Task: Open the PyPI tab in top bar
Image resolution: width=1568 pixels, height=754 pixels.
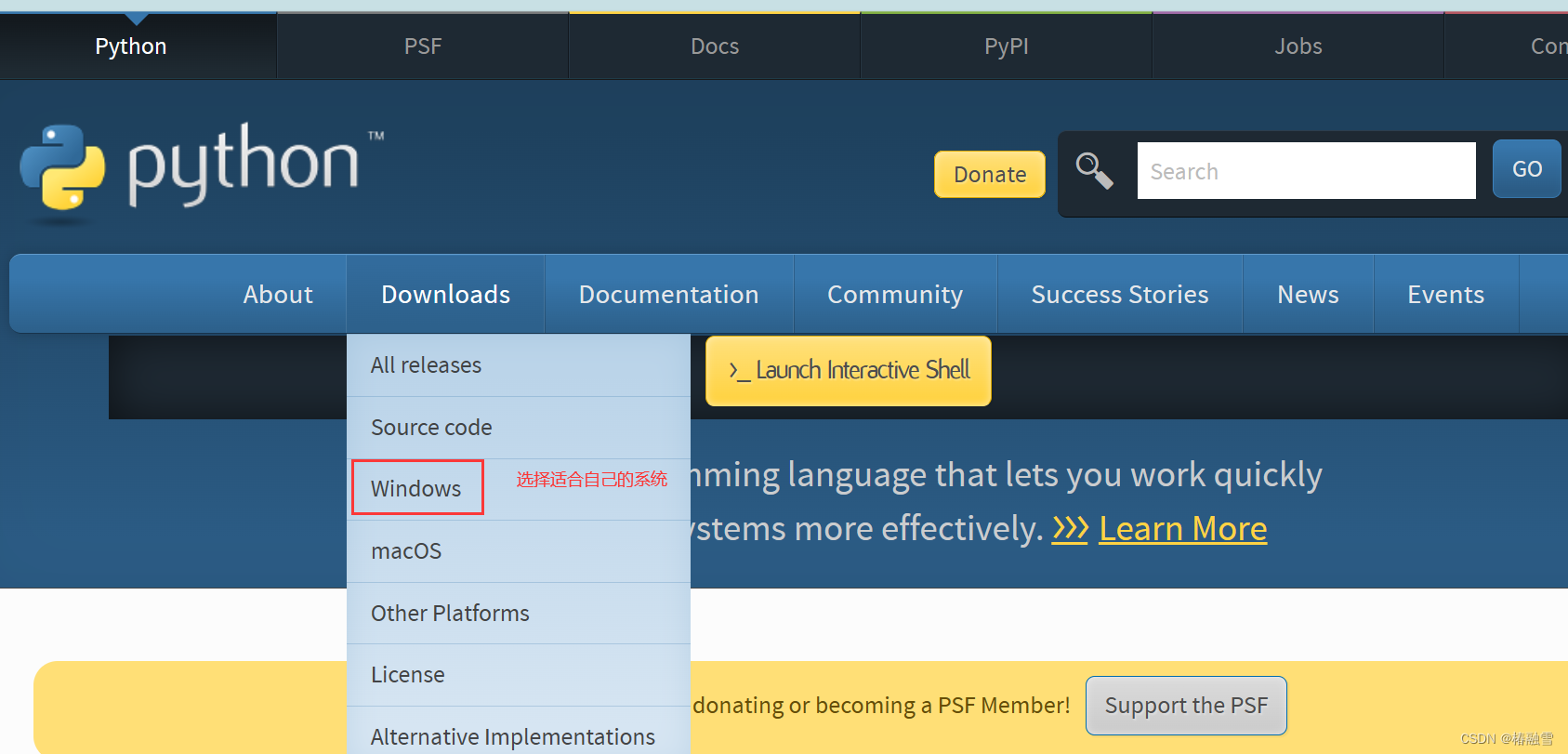Action: (x=1007, y=46)
